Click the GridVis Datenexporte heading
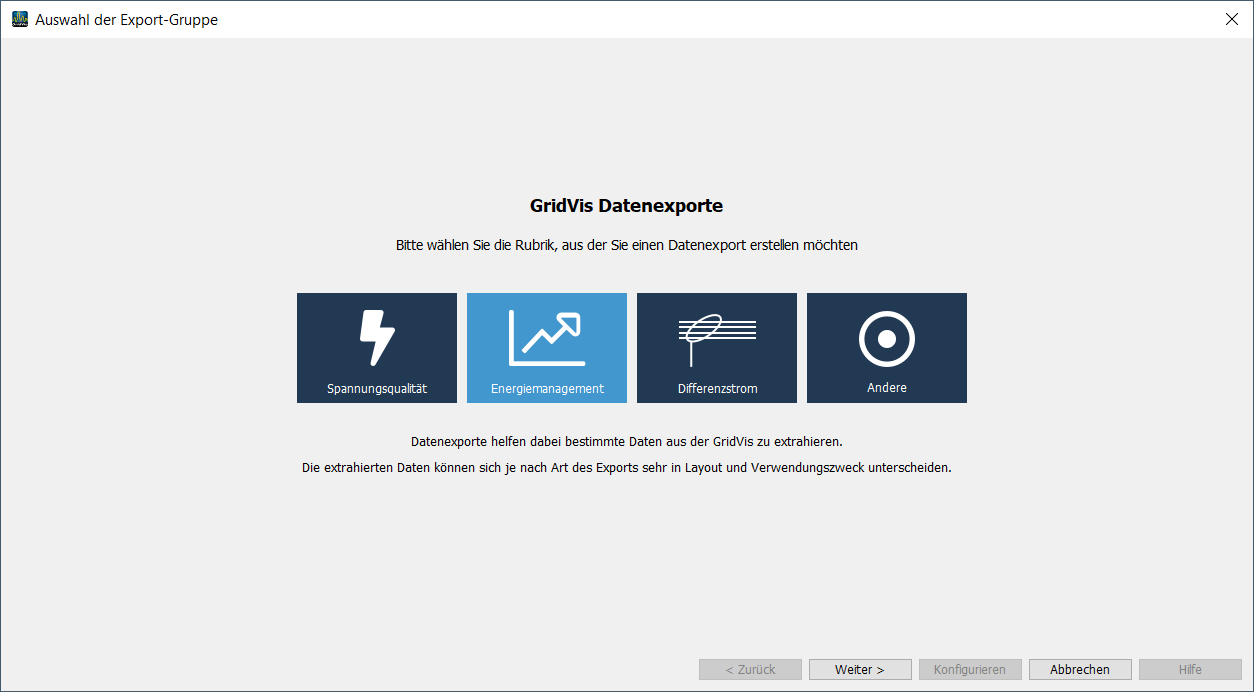The height and width of the screenshot is (692, 1254). (x=626, y=206)
